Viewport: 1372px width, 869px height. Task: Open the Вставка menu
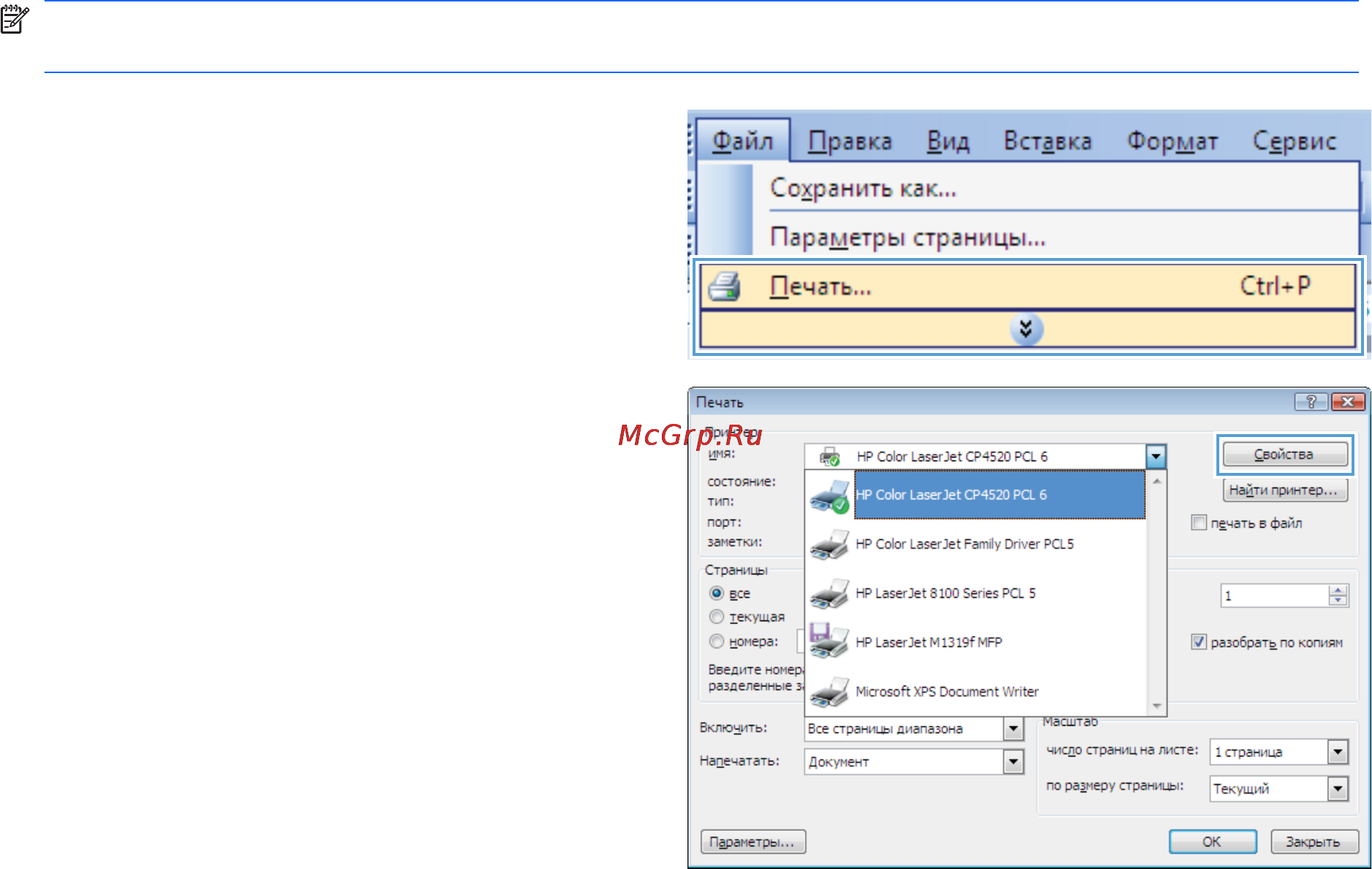[x=1047, y=141]
